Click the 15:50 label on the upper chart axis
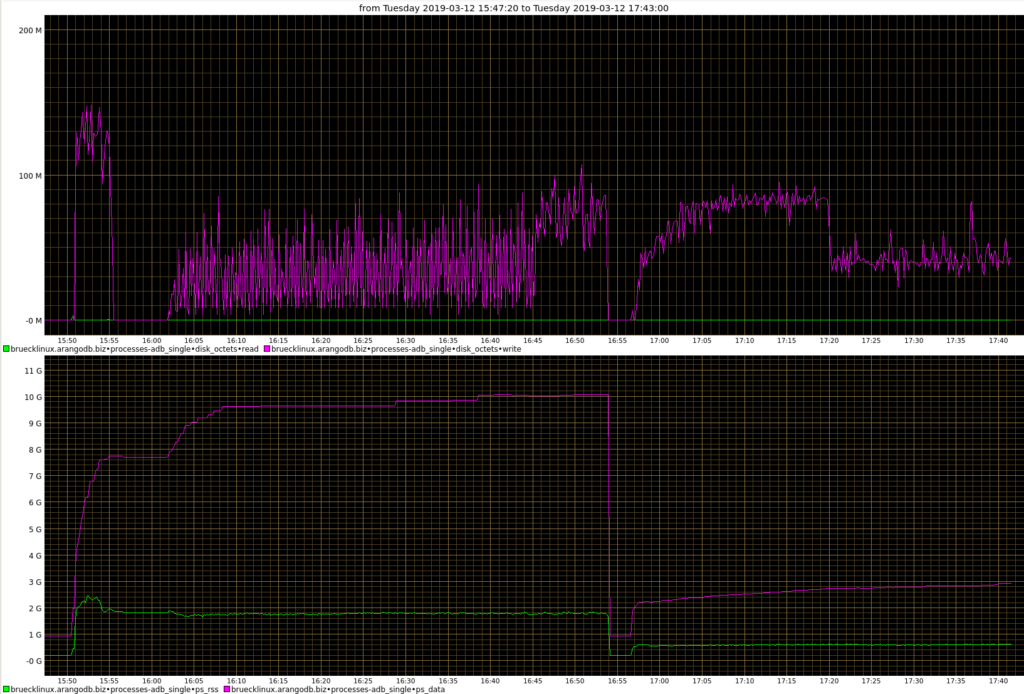This screenshot has width=1024, height=694. (66, 341)
